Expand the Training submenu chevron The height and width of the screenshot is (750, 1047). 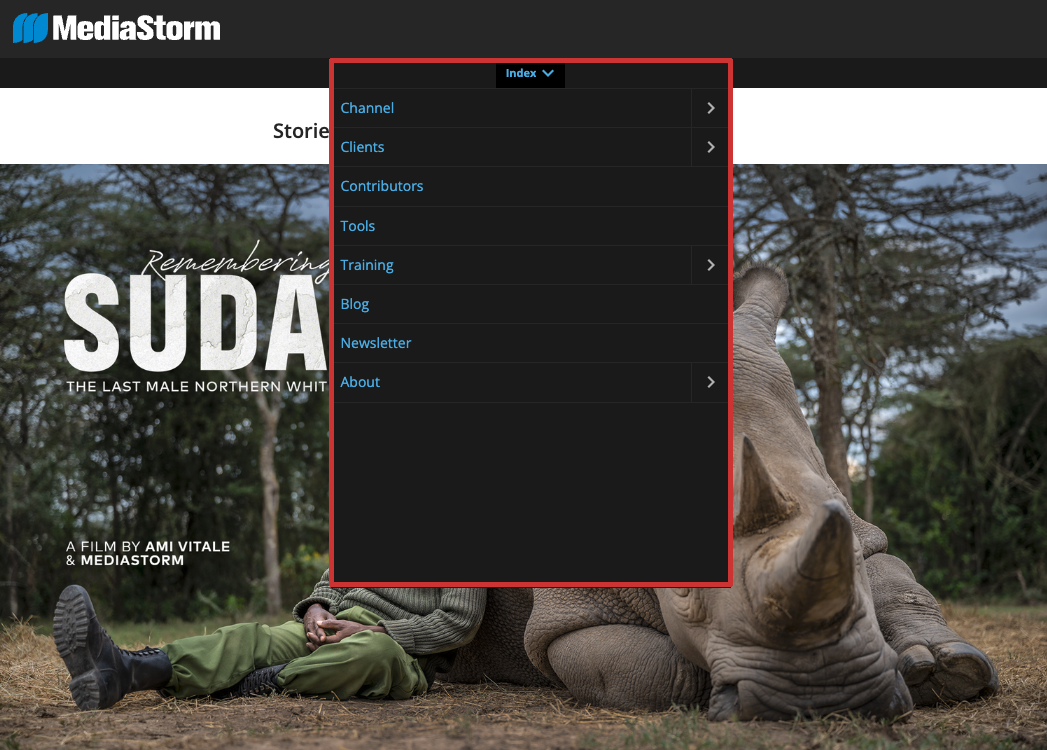710,265
